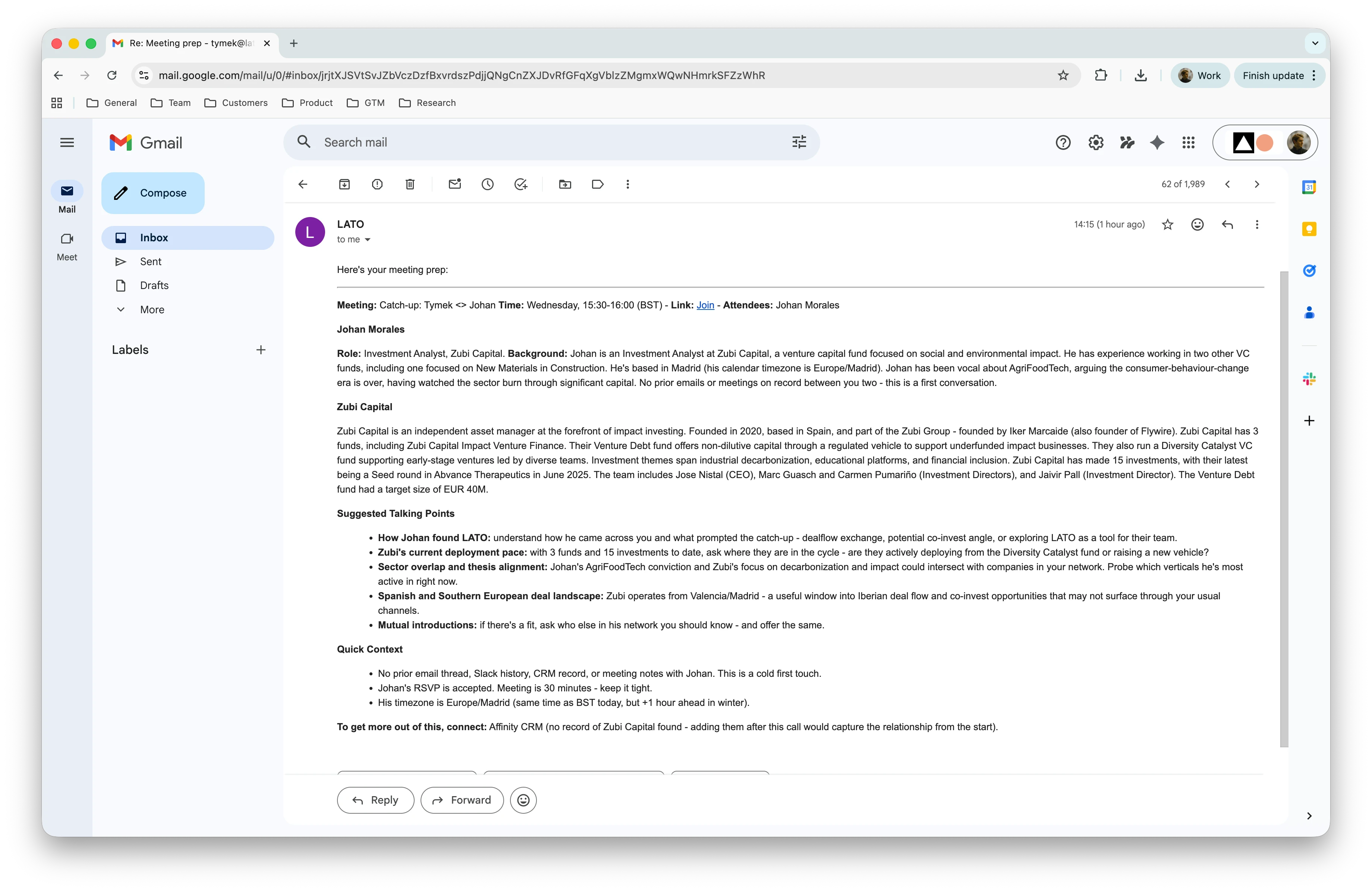
Task: Click the Reply button below the message
Action: point(375,800)
